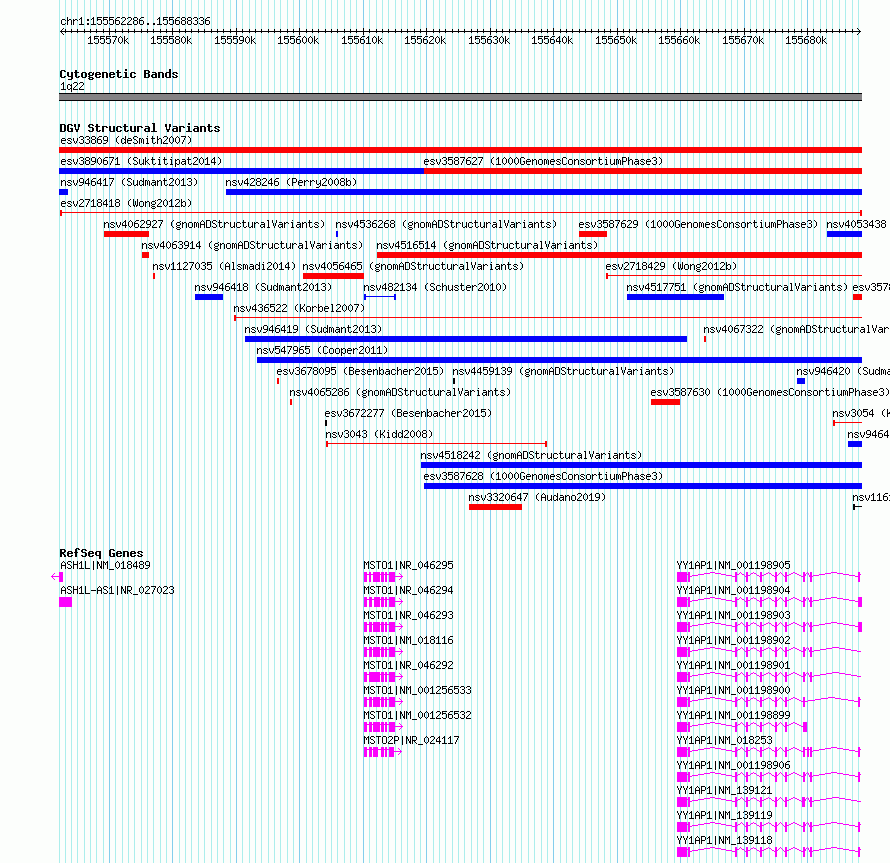Screen dimensions: 890x863
Task: Select nsv4459139 gnomAD variant label
Action: (x=563, y=371)
